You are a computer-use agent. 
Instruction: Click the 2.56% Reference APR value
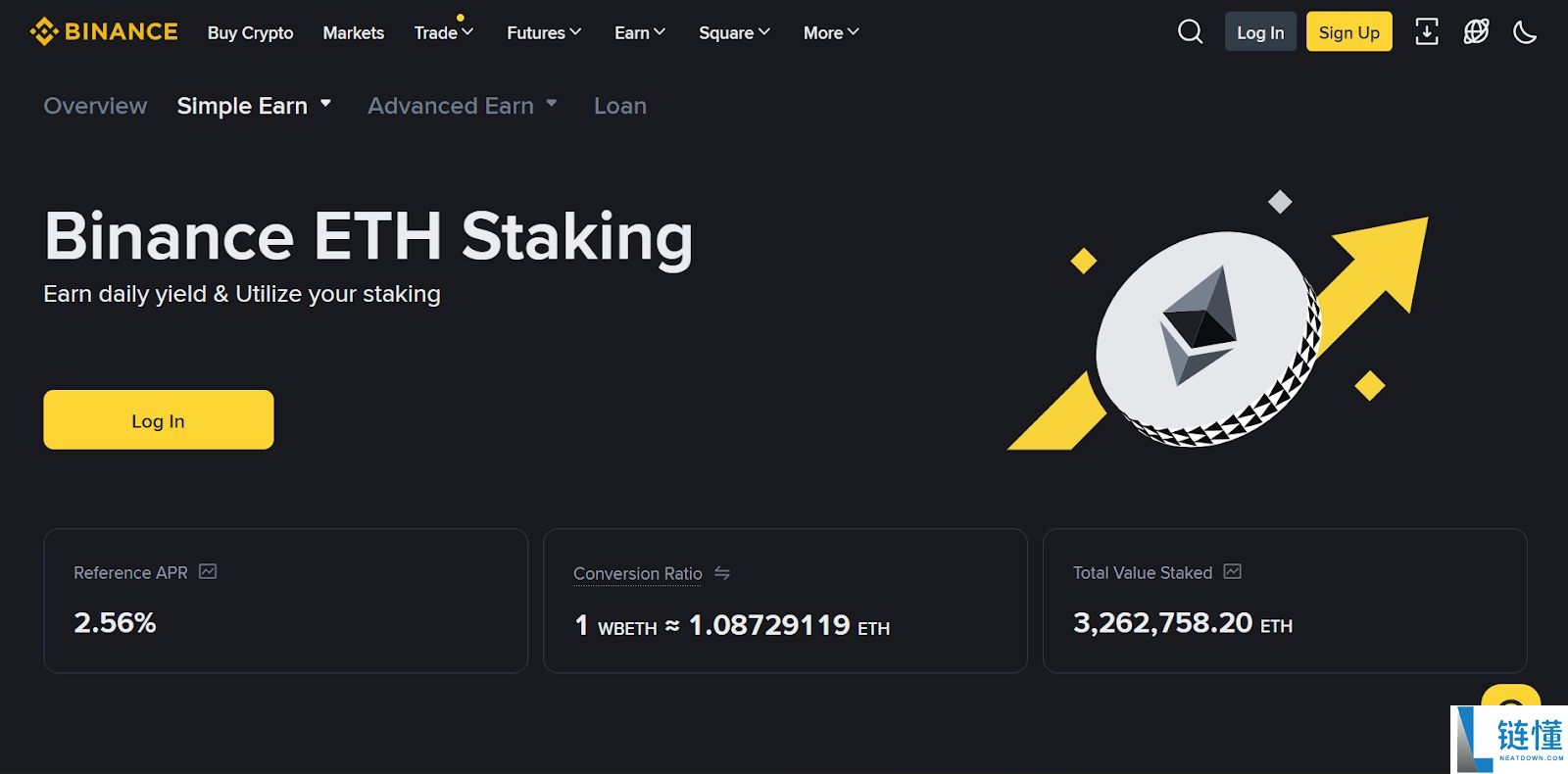coord(115,622)
